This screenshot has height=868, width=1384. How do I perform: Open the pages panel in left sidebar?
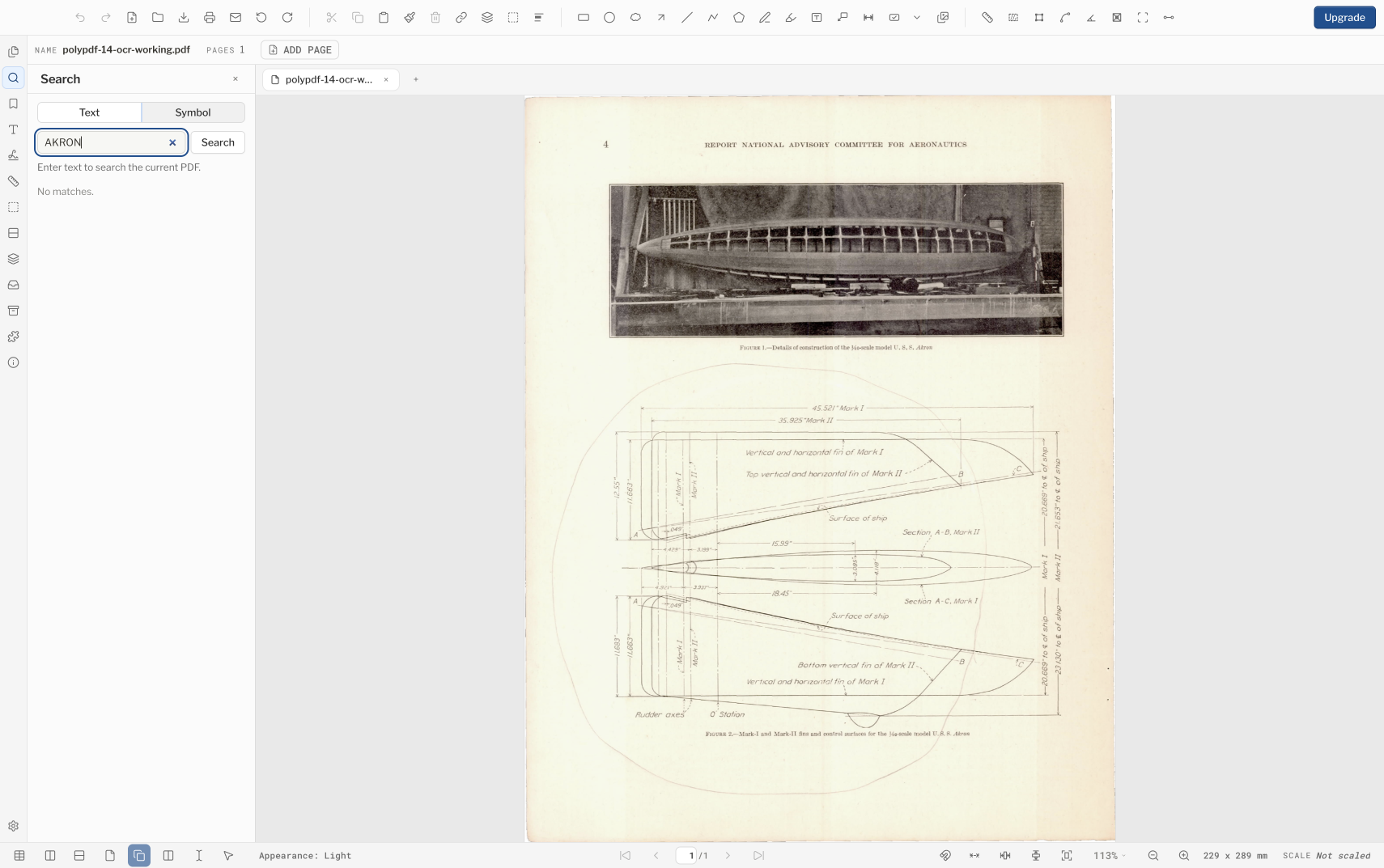point(14,52)
